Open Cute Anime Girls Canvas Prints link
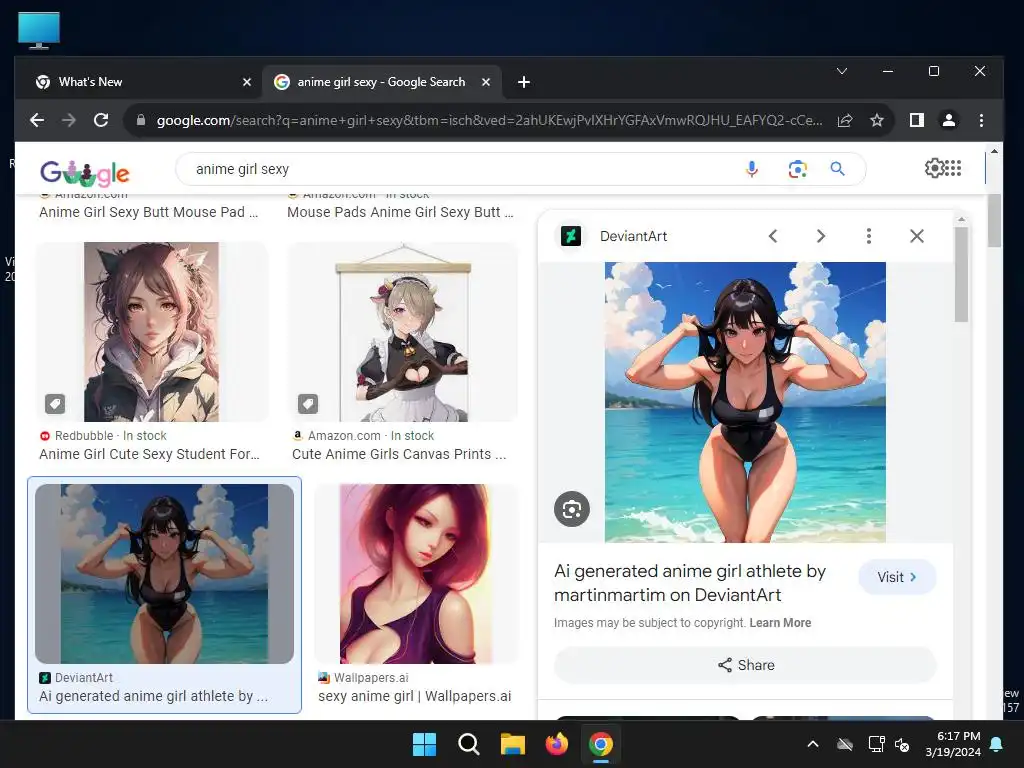Viewport: 1024px width, 768px height. click(399, 454)
